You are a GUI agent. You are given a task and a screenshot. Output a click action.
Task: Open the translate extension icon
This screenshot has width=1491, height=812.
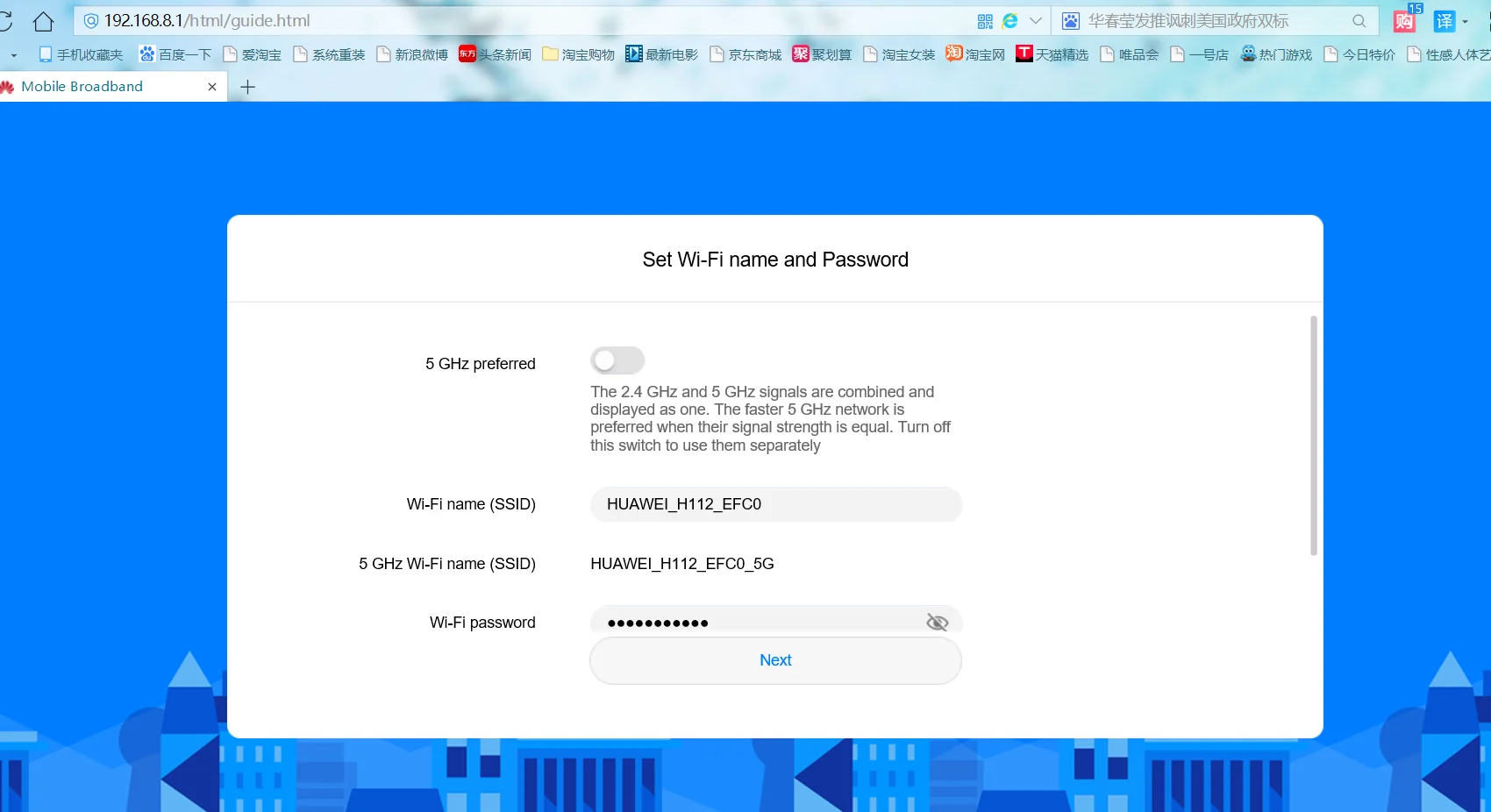pyautogui.click(x=1444, y=21)
